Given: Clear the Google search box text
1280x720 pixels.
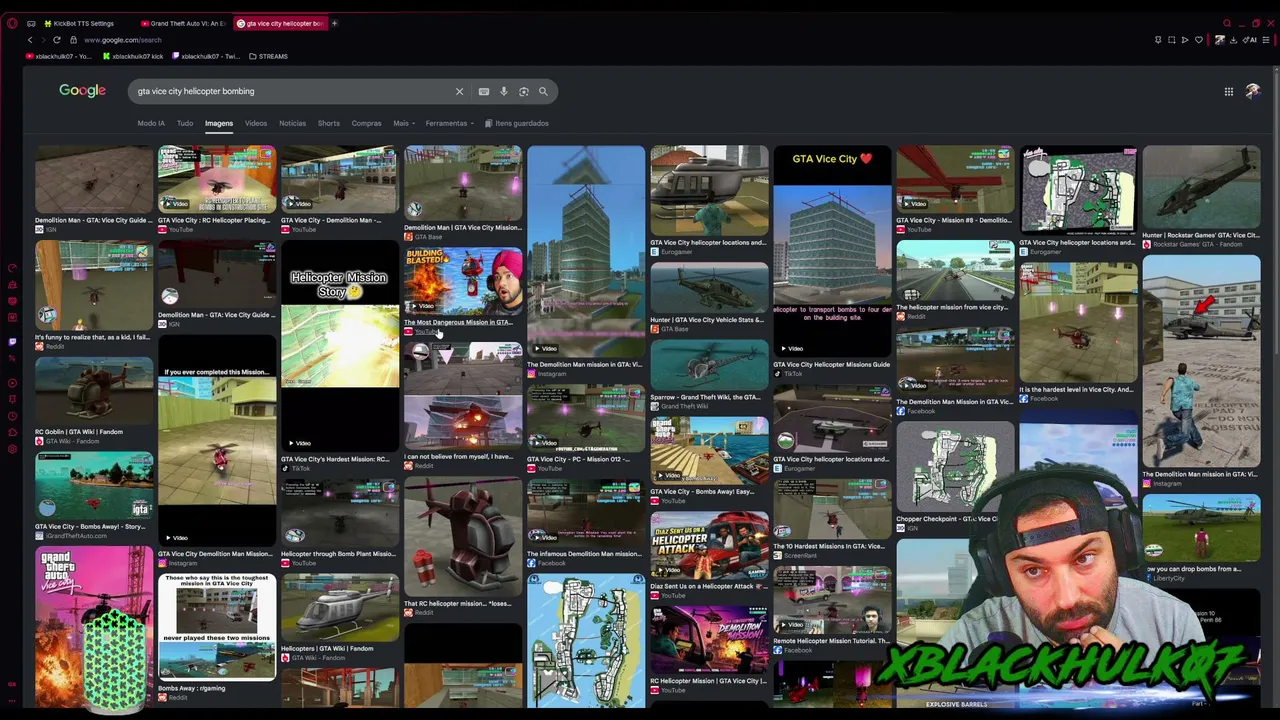Looking at the screenshot, I should coord(460,91).
